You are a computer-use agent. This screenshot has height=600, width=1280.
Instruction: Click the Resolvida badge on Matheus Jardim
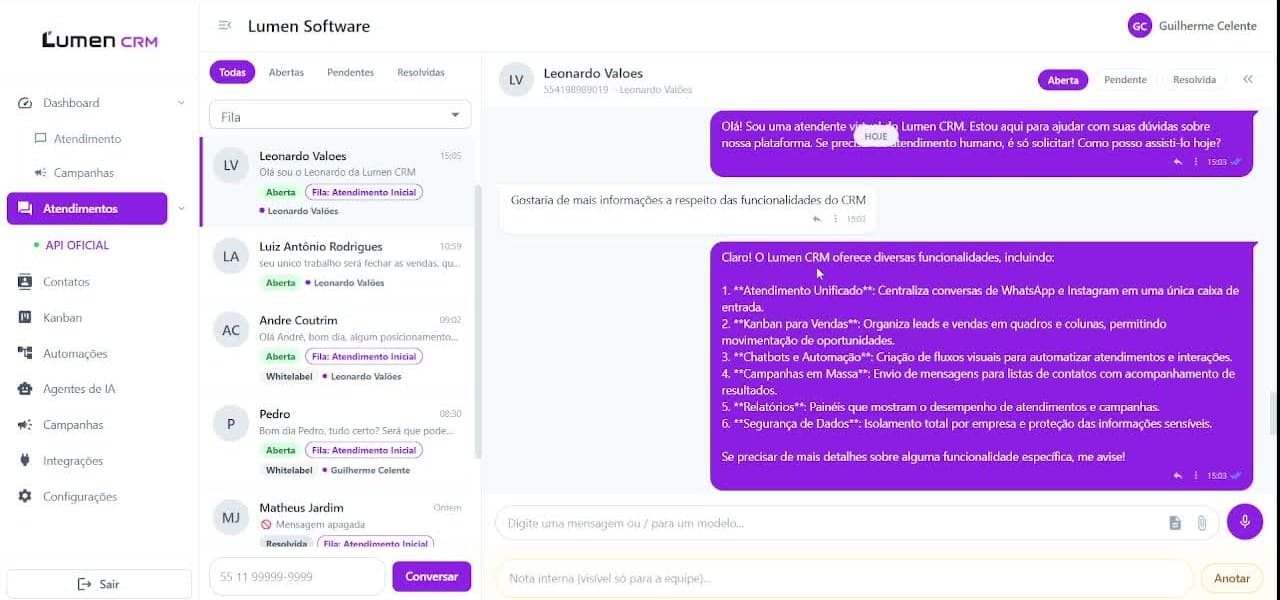[x=286, y=544]
